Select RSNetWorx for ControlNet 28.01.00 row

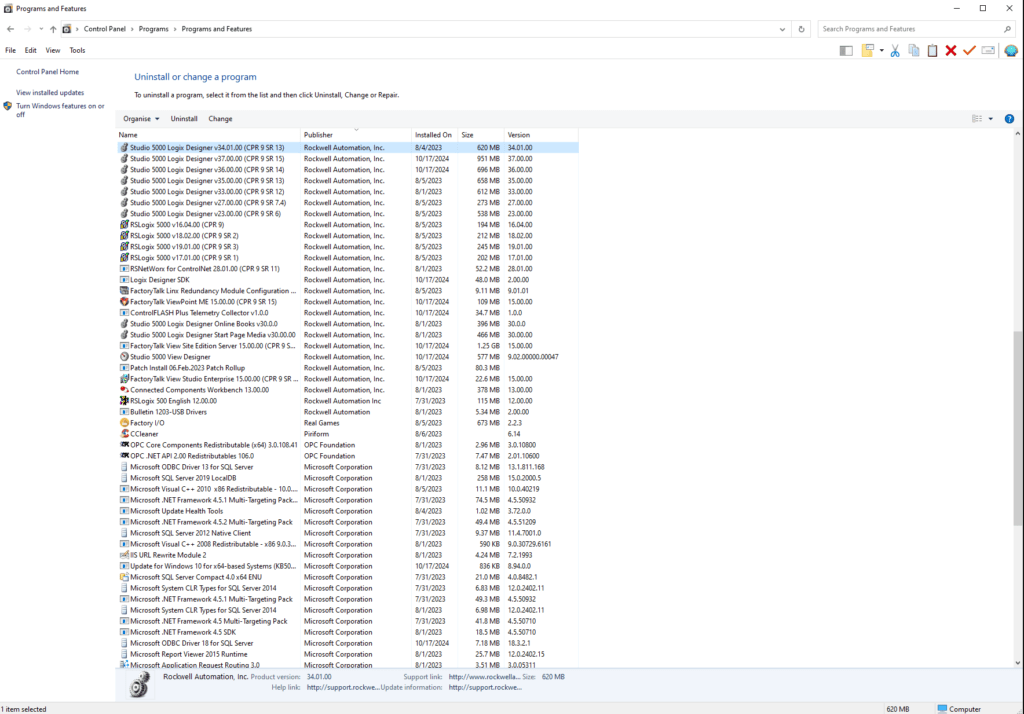347,268
